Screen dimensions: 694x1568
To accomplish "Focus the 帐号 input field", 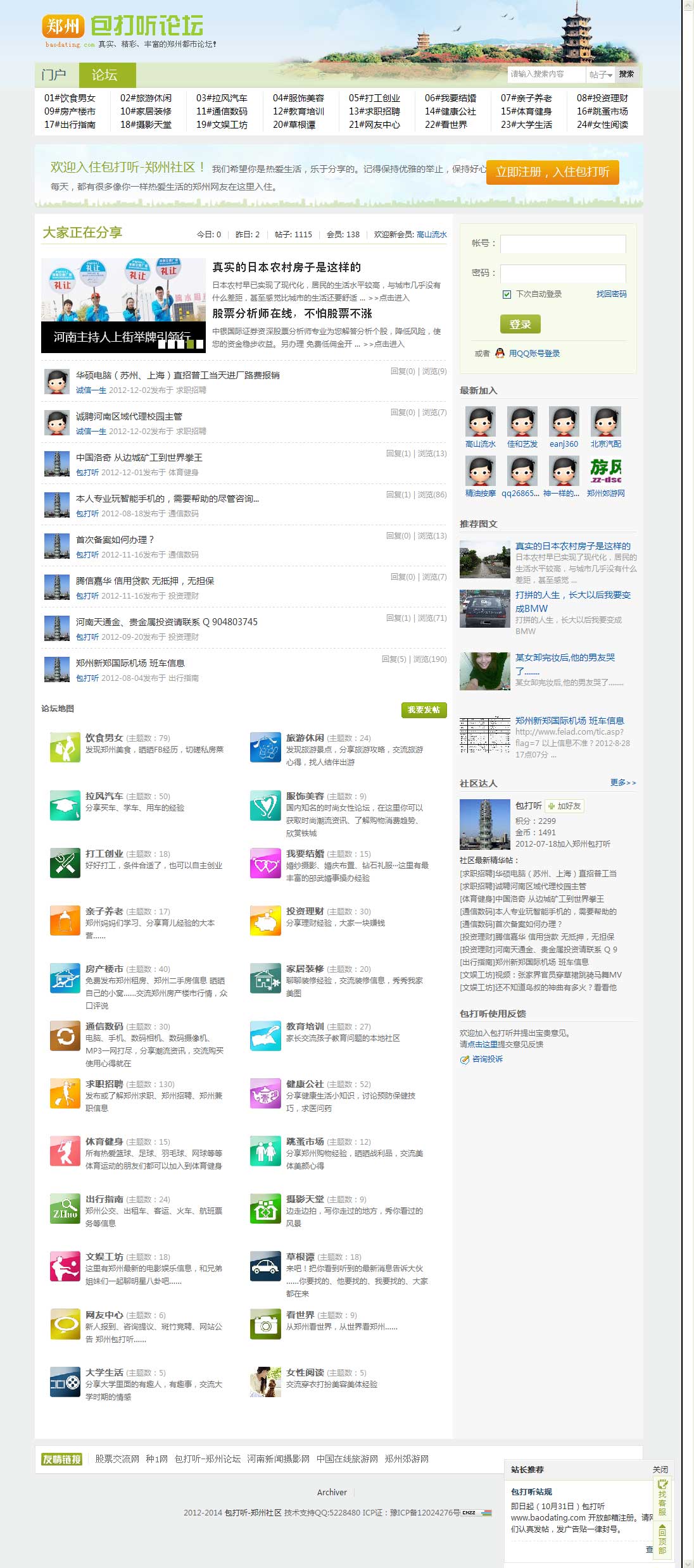I will click(x=563, y=244).
